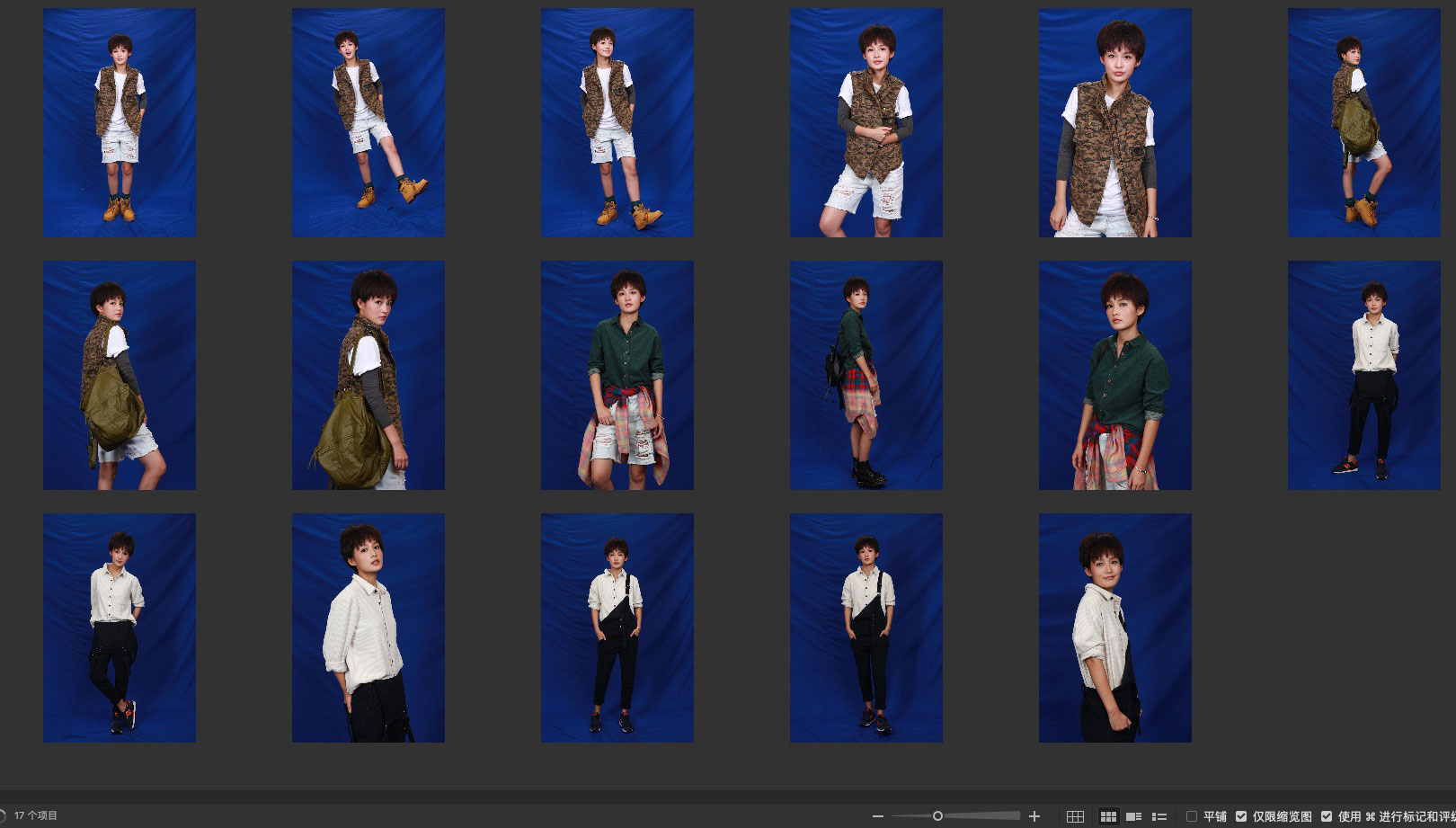1456x828 pixels.
Task: Click the loading spinner icon in status bar
Action: (x=3, y=815)
